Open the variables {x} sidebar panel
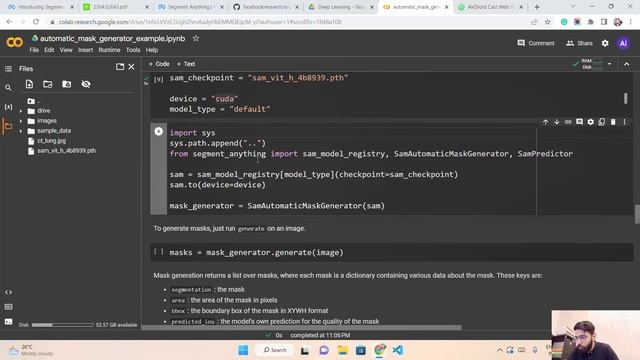This screenshot has width=640, height=360. tap(8, 107)
